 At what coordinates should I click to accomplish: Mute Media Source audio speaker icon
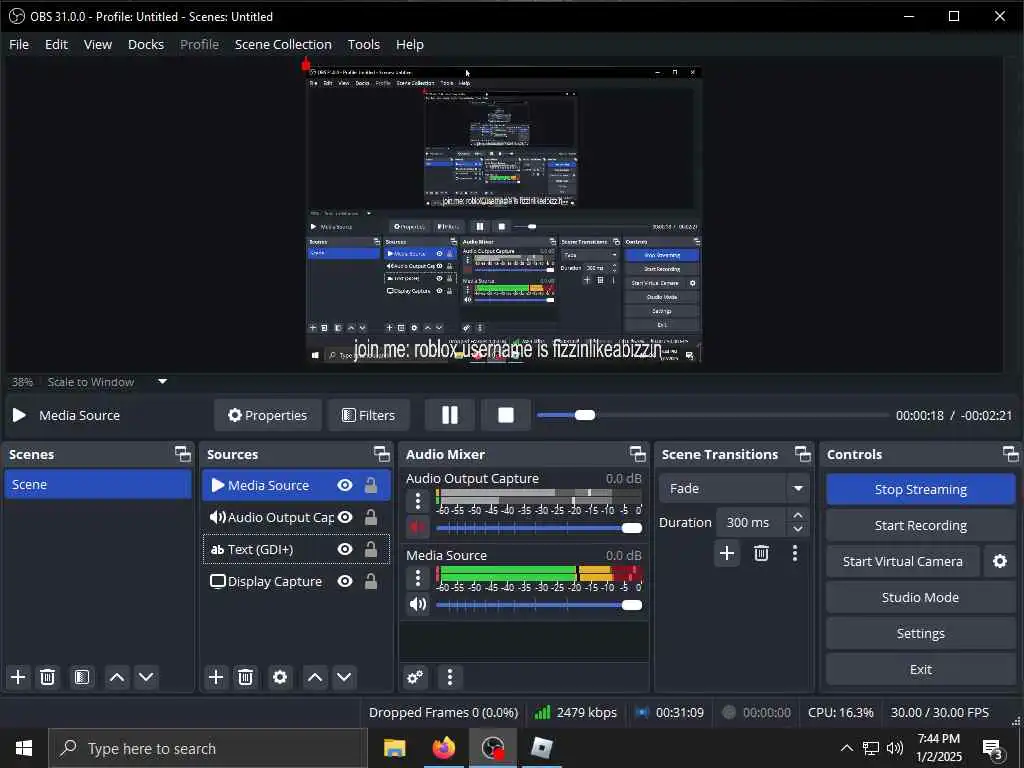click(418, 605)
